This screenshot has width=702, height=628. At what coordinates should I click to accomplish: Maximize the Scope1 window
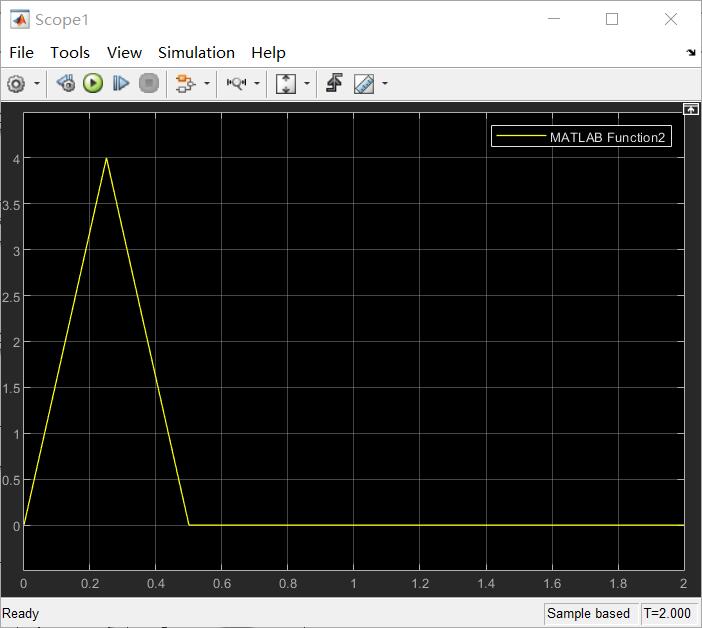[x=612, y=19]
